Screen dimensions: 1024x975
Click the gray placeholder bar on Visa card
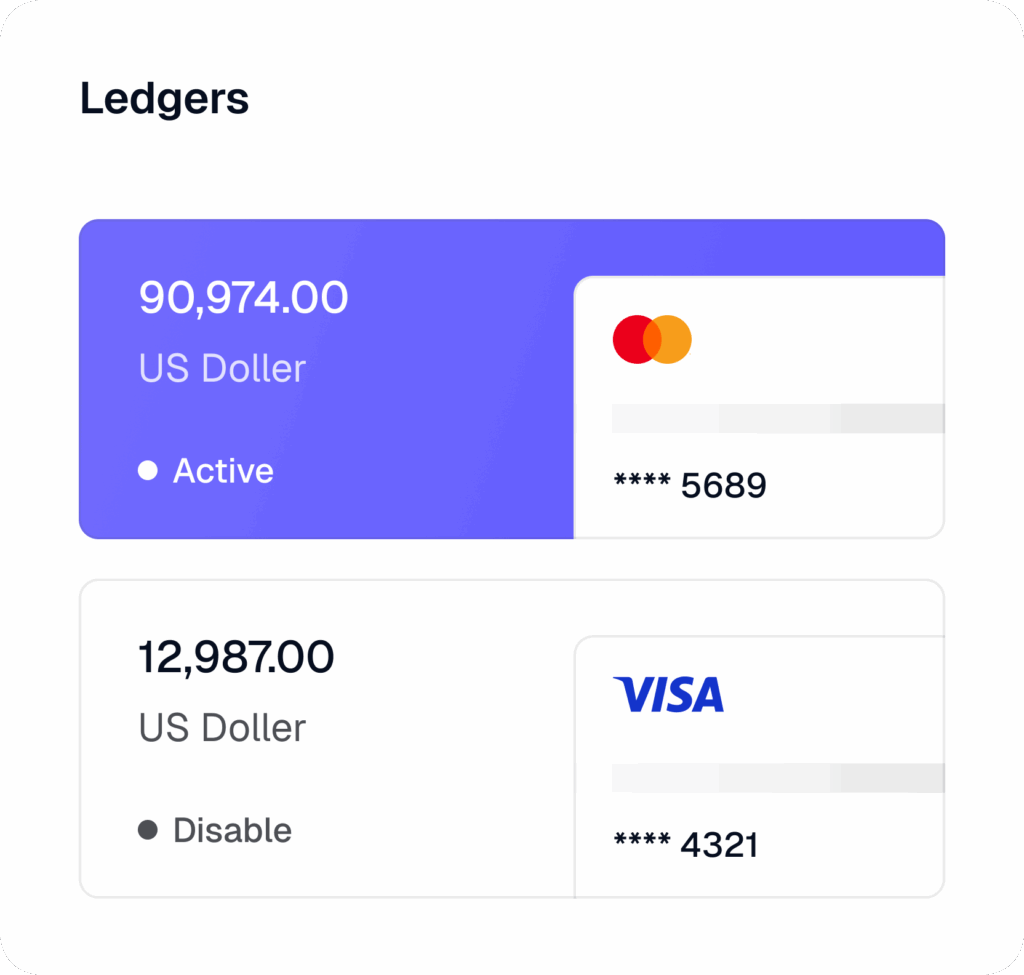point(778,778)
